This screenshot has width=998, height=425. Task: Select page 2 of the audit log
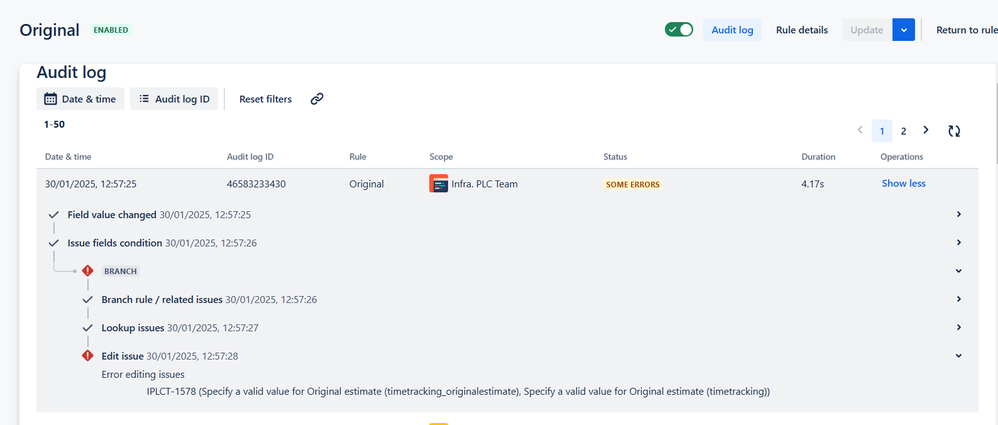pos(903,131)
